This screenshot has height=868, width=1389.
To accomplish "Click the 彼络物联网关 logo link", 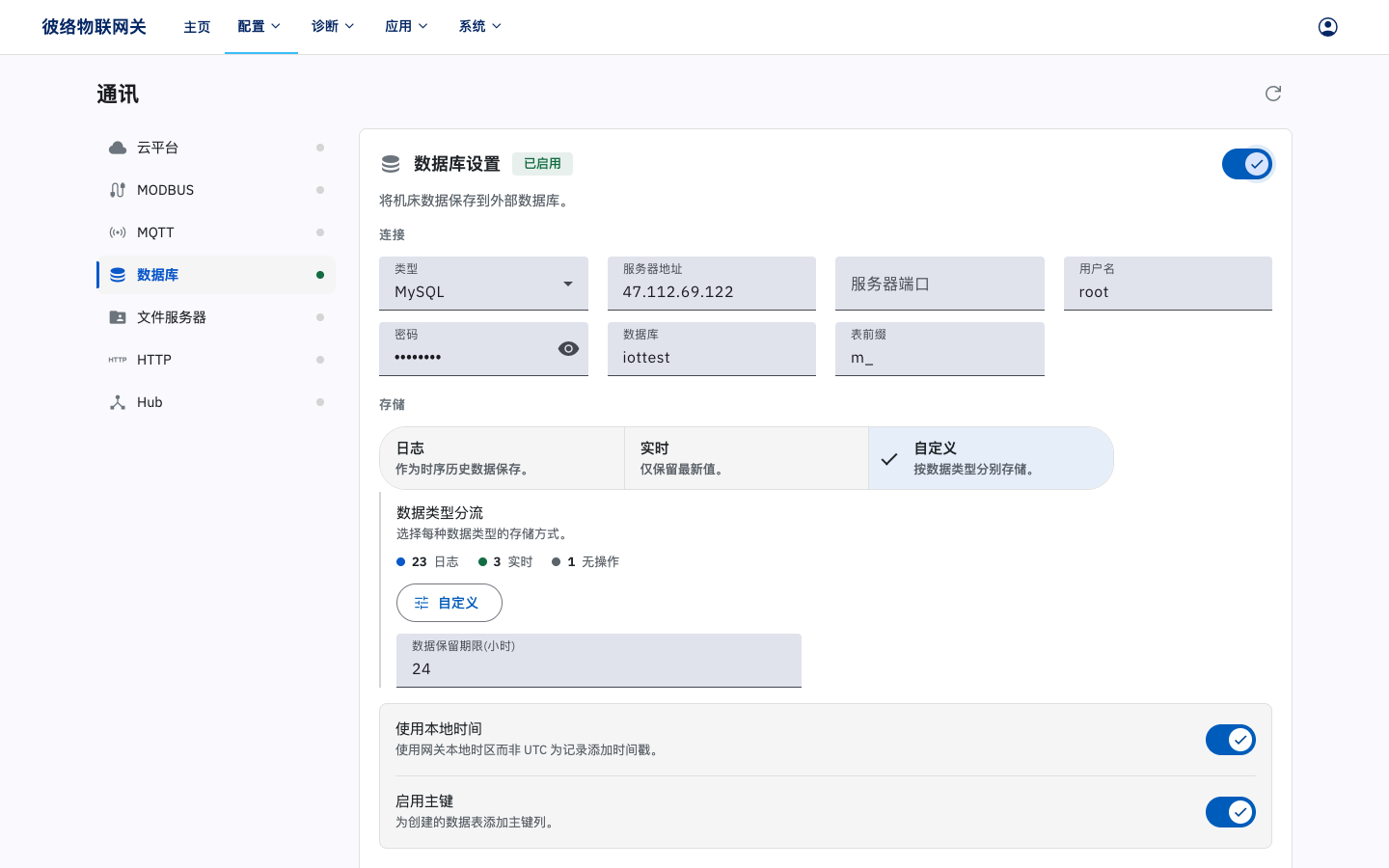I will click(x=94, y=27).
